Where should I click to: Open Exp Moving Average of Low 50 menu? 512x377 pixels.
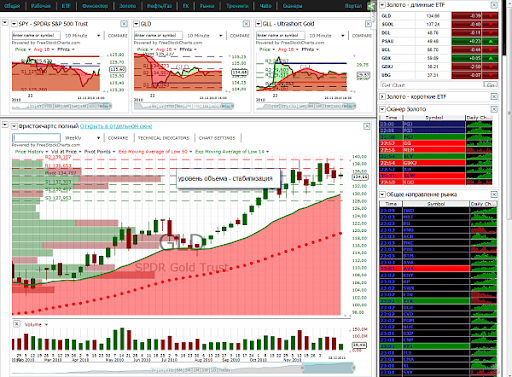click(x=155, y=152)
